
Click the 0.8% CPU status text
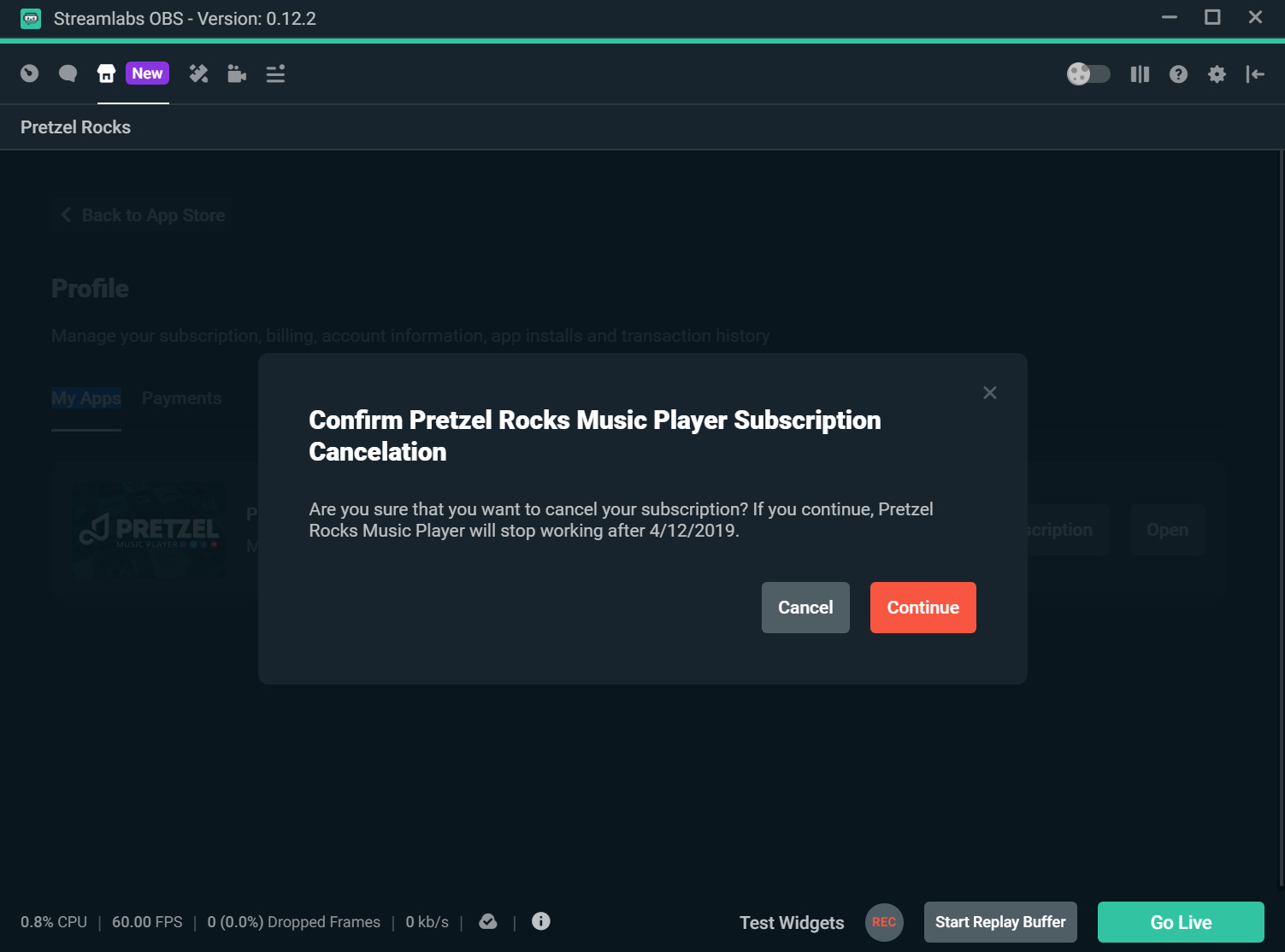pyautogui.click(x=54, y=922)
